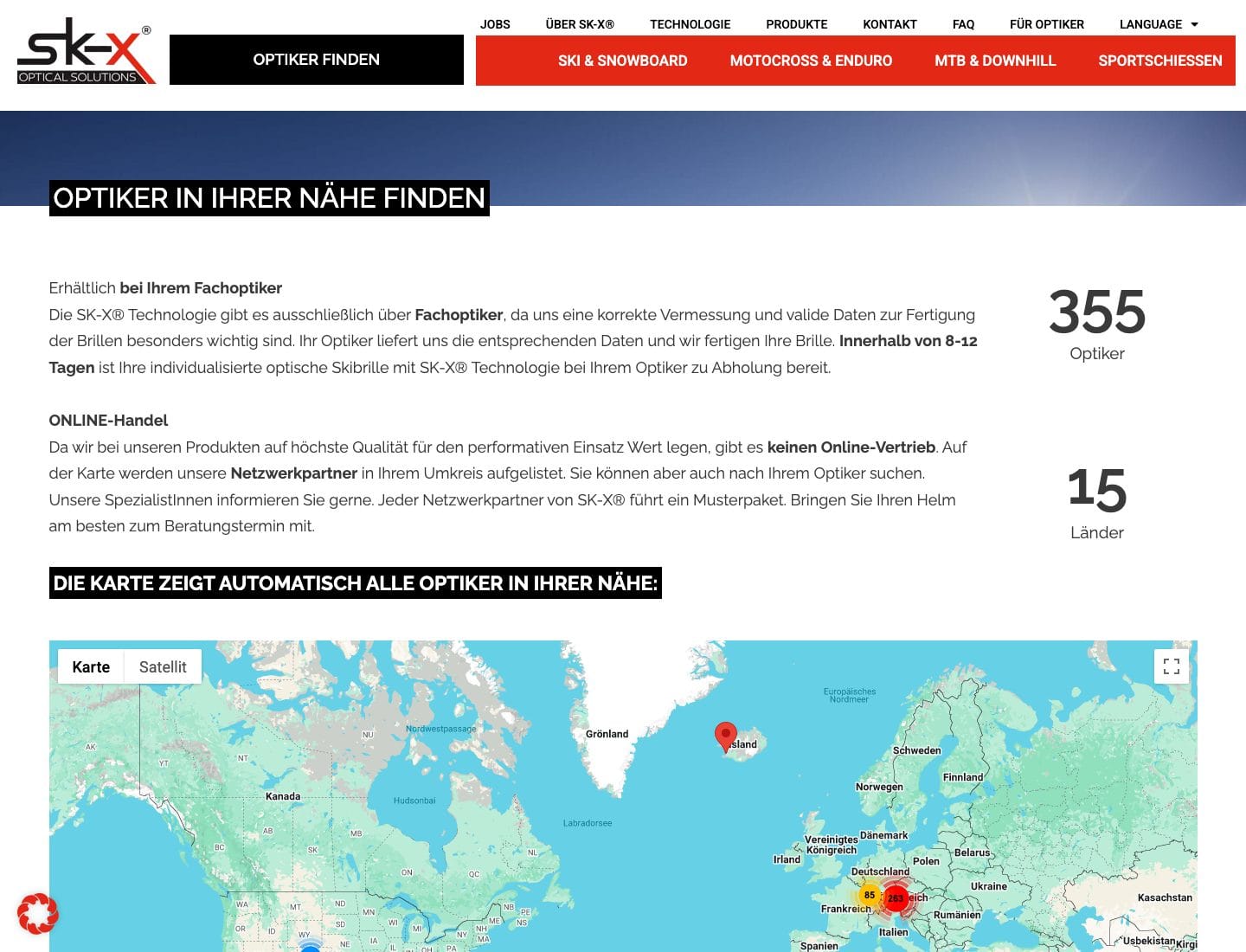Open the red cookie consent badge

click(x=38, y=913)
